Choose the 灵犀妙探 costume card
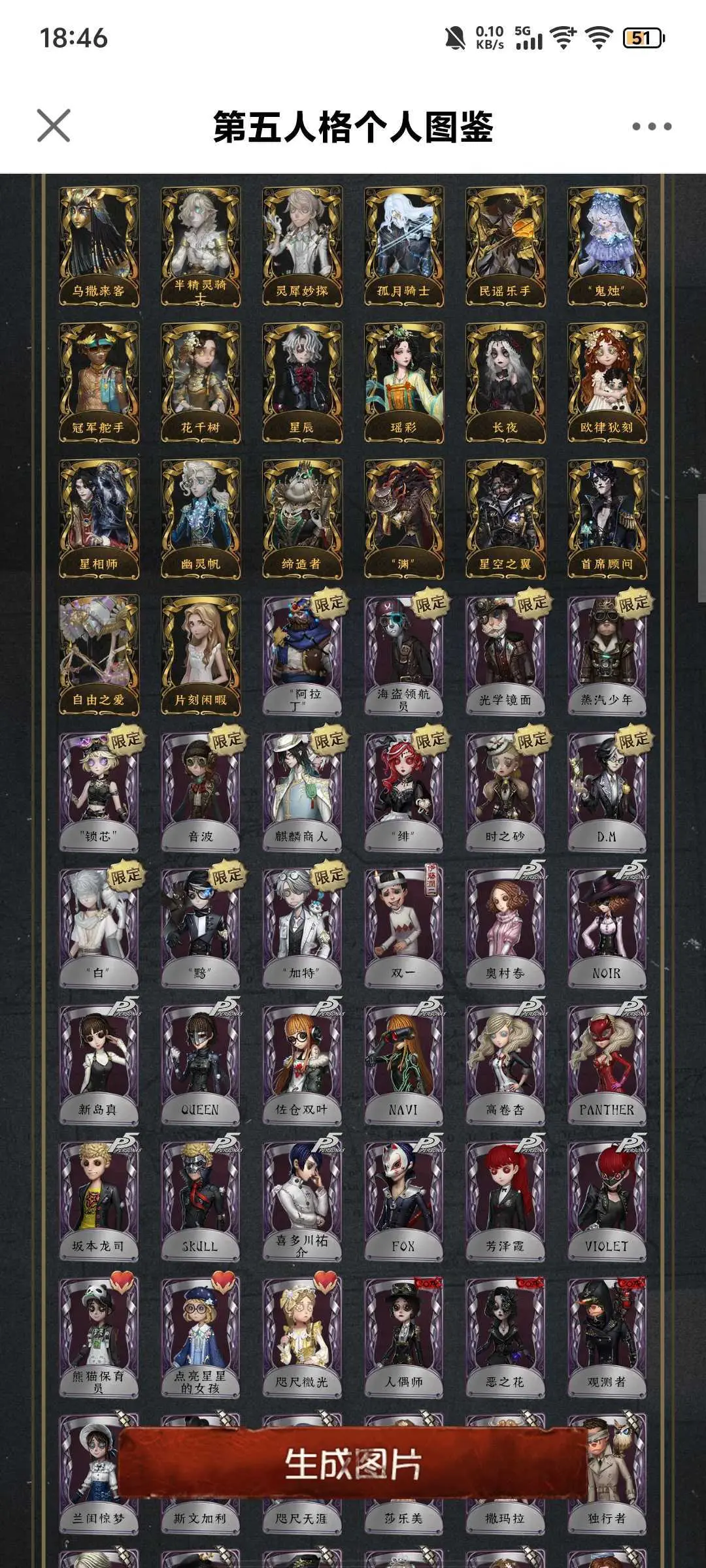This screenshot has width=706, height=1568. 302,247
